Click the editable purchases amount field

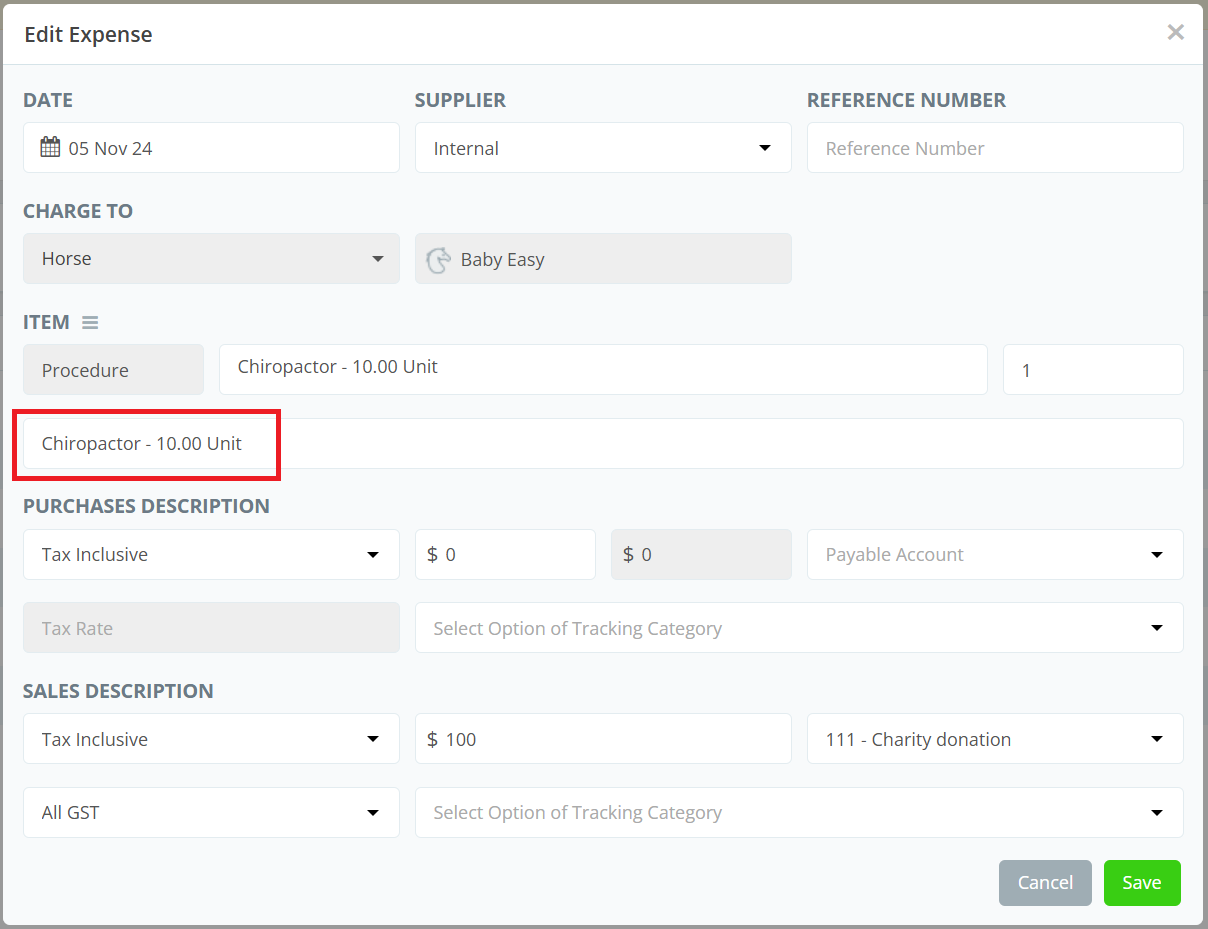[x=505, y=555]
